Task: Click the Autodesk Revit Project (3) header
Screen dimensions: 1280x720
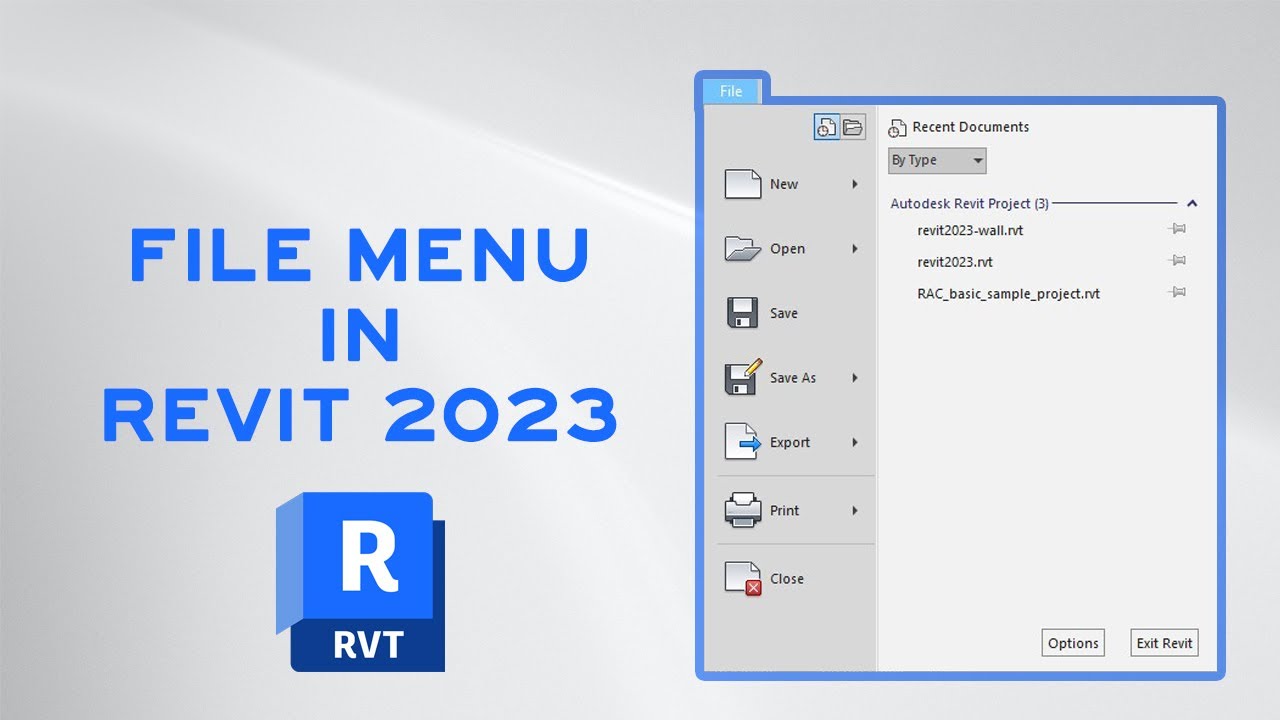Action: [969, 203]
